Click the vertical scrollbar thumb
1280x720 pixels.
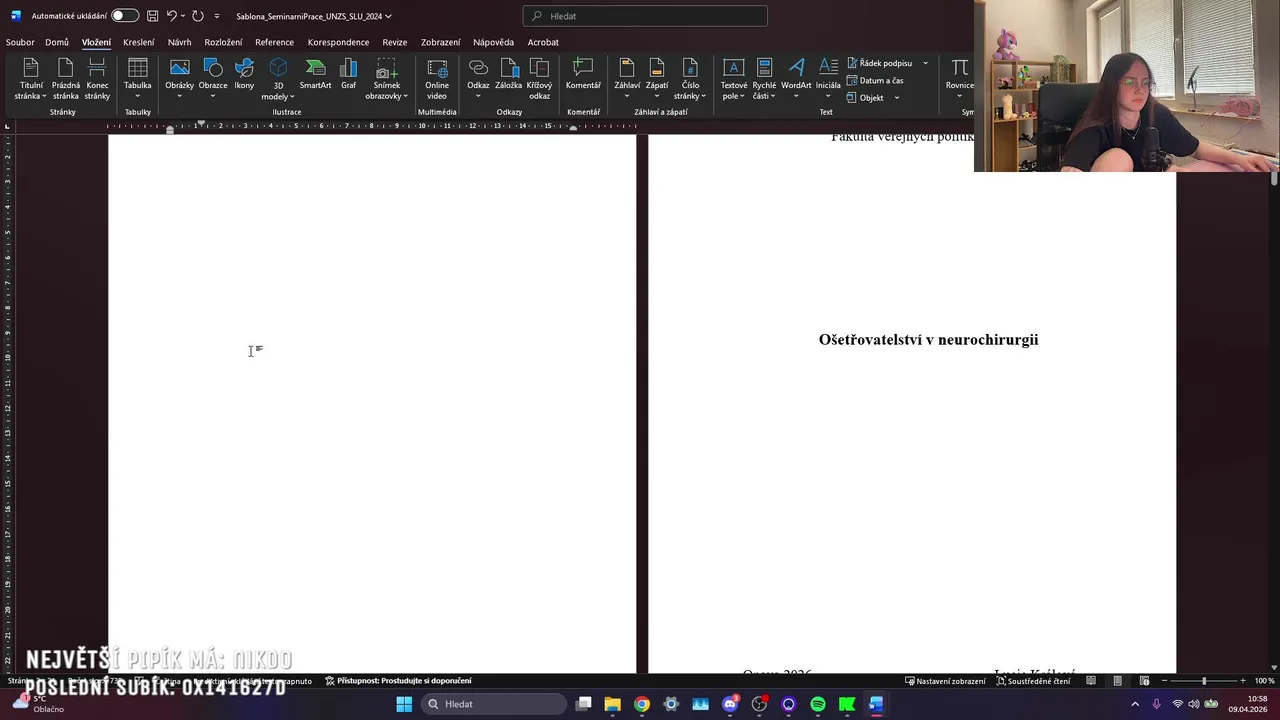click(x=1274, y=179)
